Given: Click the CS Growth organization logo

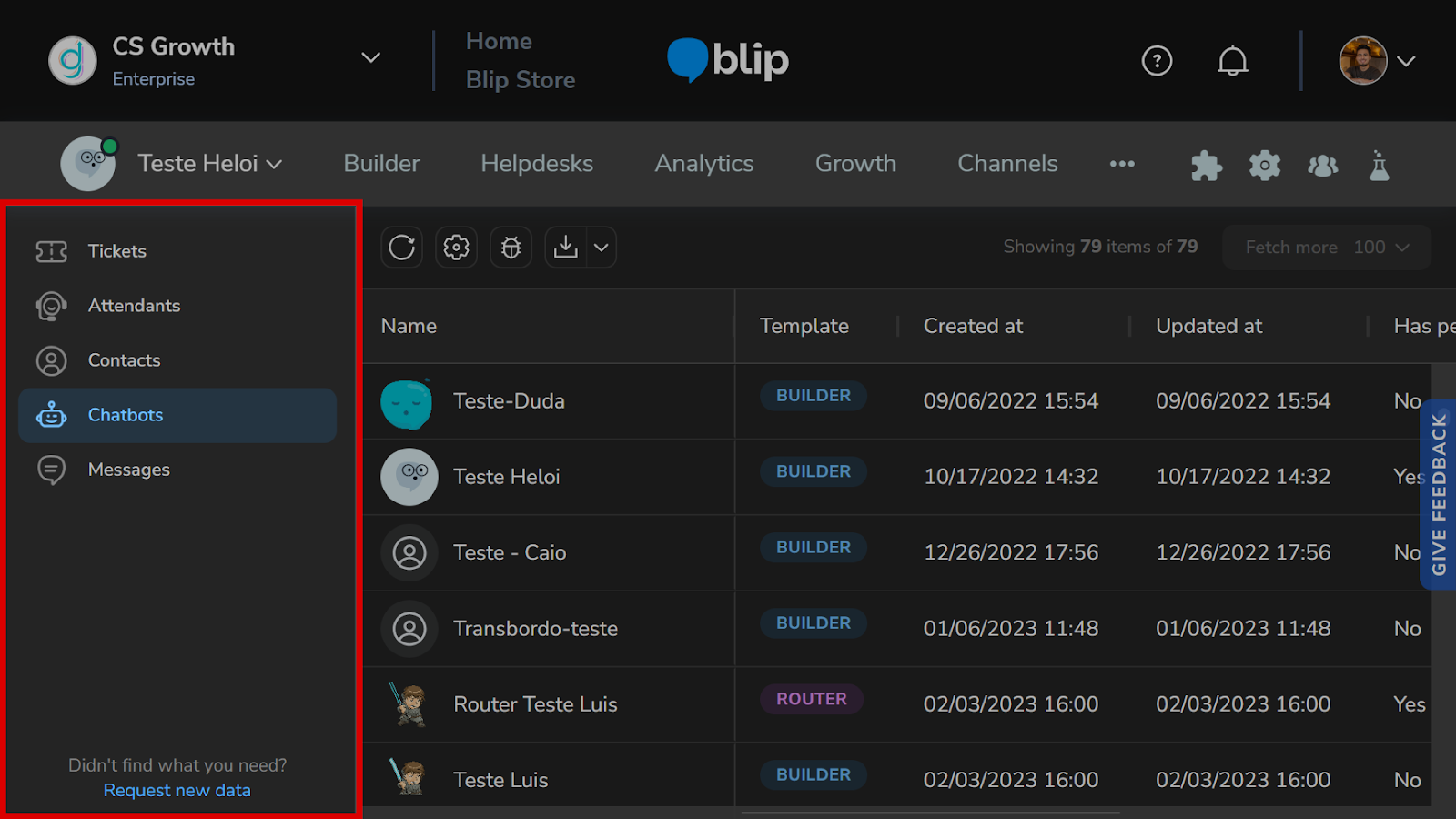Looking at the screenshot, I should click(x=73, y=61).
